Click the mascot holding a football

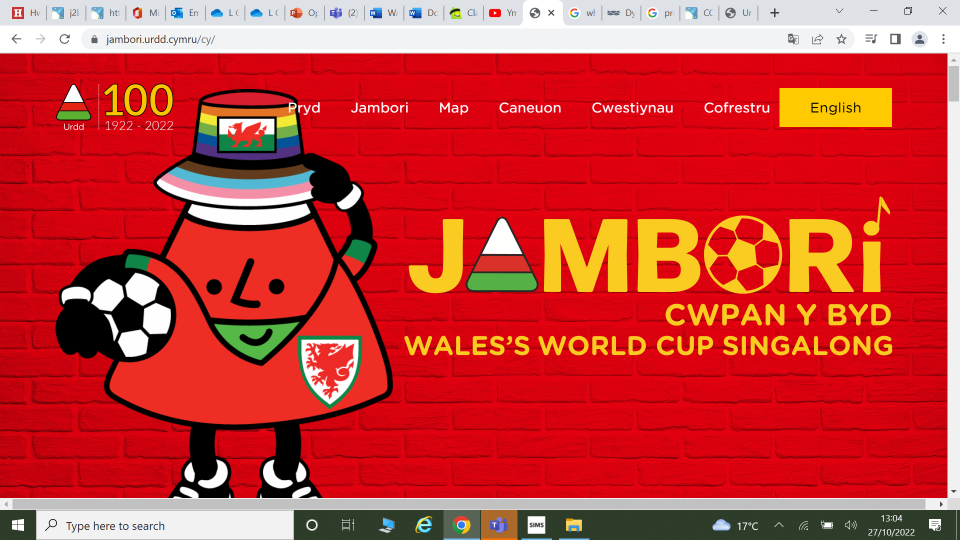[224, 294]
